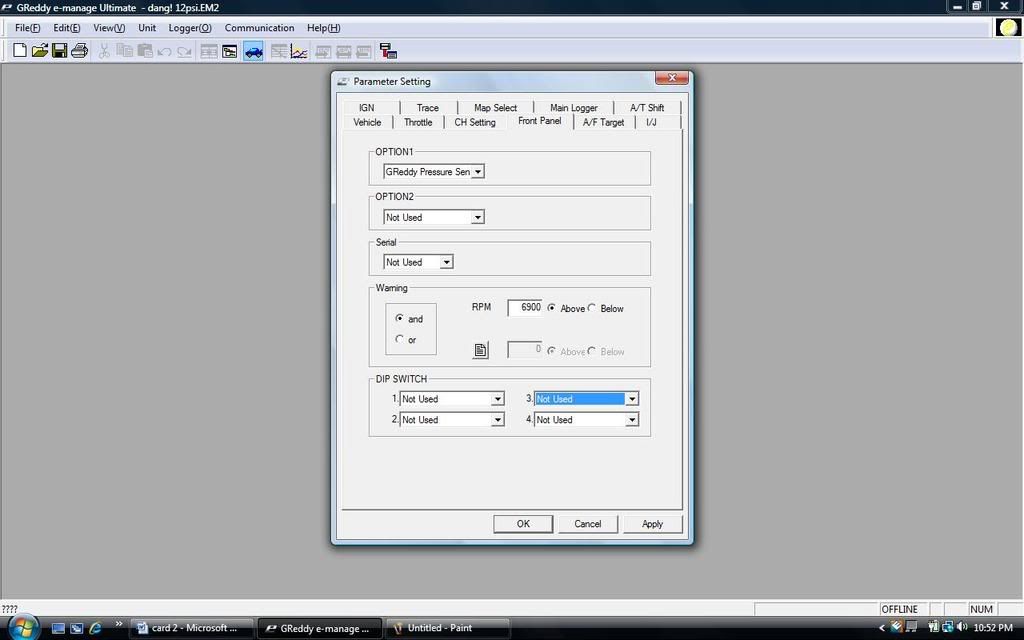Screen dimensions: 1024x640
Task: Open the Communication menu
Action: pyautogui.click(x=259, y=28)
